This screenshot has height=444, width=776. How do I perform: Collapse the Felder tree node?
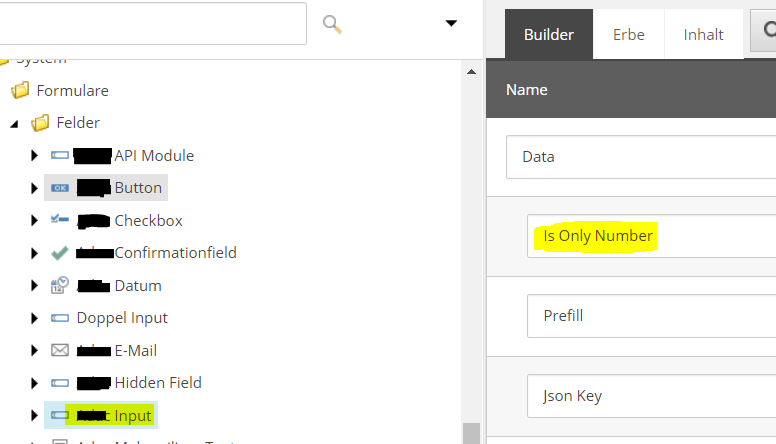pos(14,124)
